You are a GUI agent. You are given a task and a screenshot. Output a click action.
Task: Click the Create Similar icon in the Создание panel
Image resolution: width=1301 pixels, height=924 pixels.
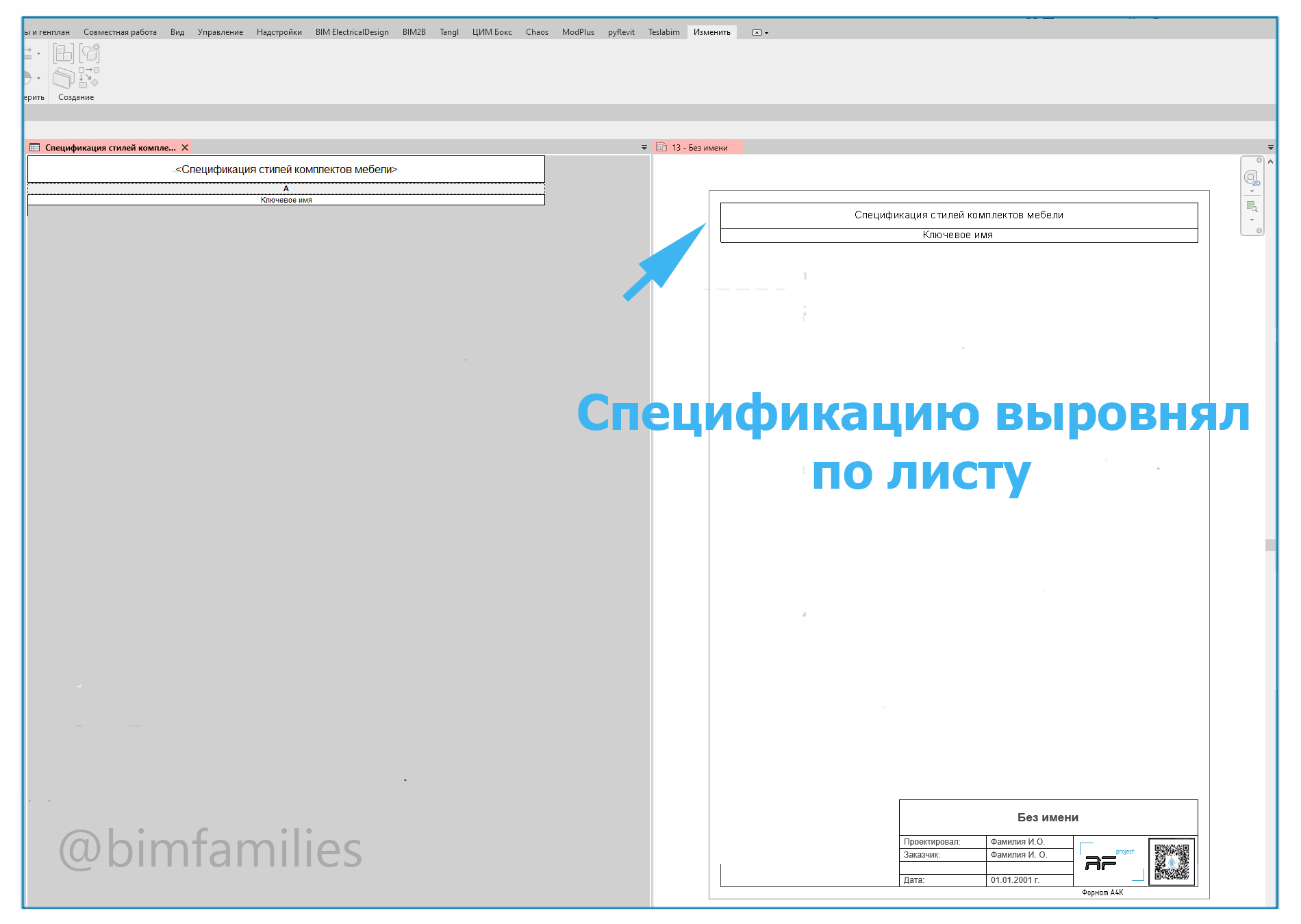point(89,77)
